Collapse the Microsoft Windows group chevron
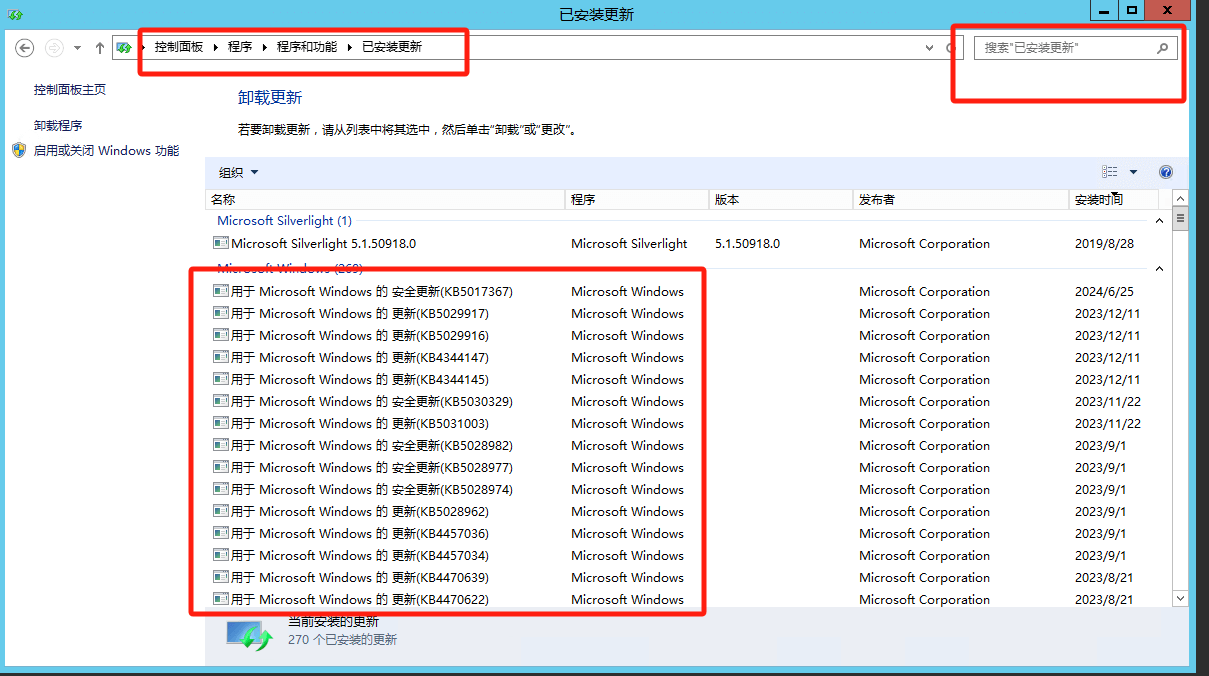The height and width of the screenshot is (676, 1209). pos(1159,269)
